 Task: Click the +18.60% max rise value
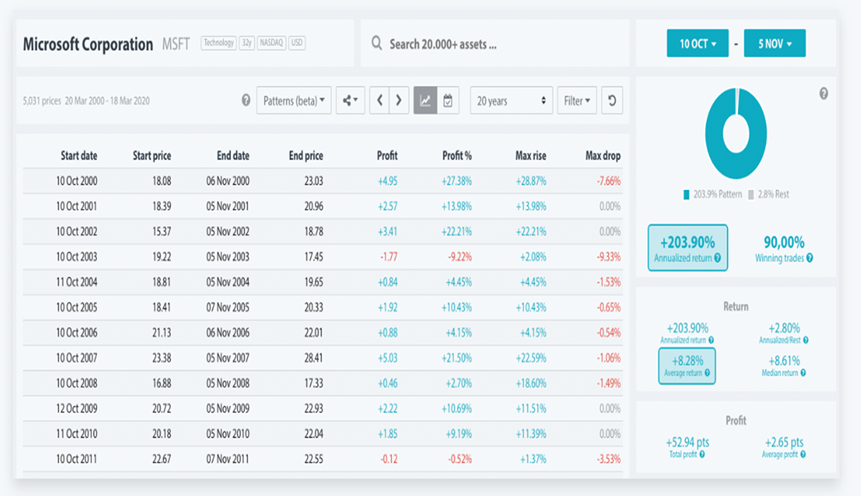tap(530, 383)
